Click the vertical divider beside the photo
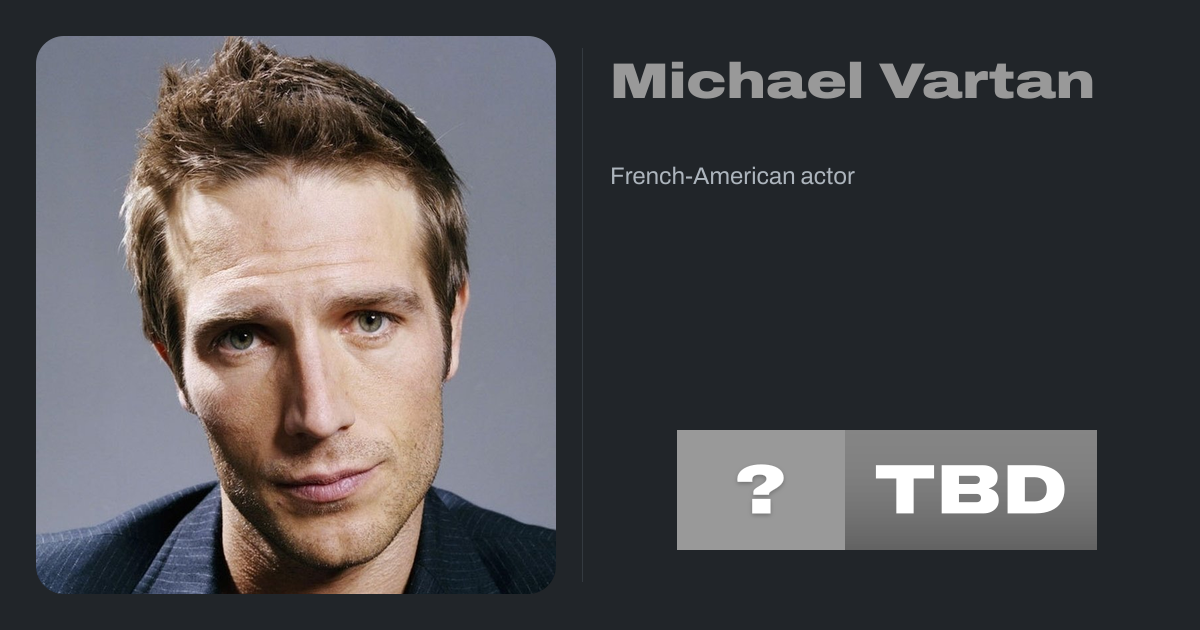Image resolution: width=1200 pixels, height=630 pixels. [x=583, y=315]
